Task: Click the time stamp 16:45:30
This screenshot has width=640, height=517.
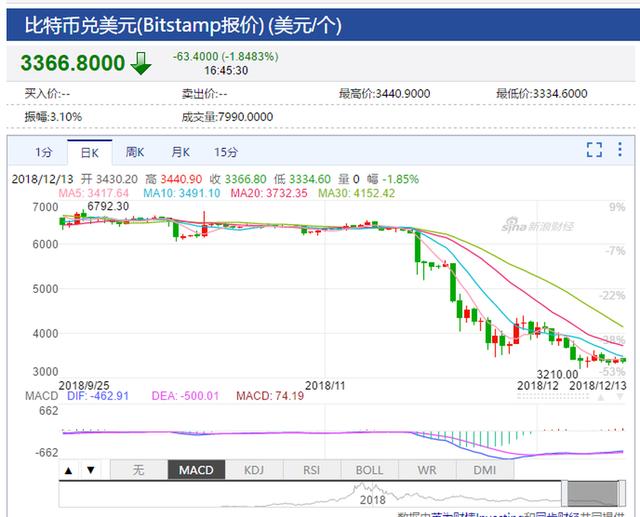Action: pos(226,71)
